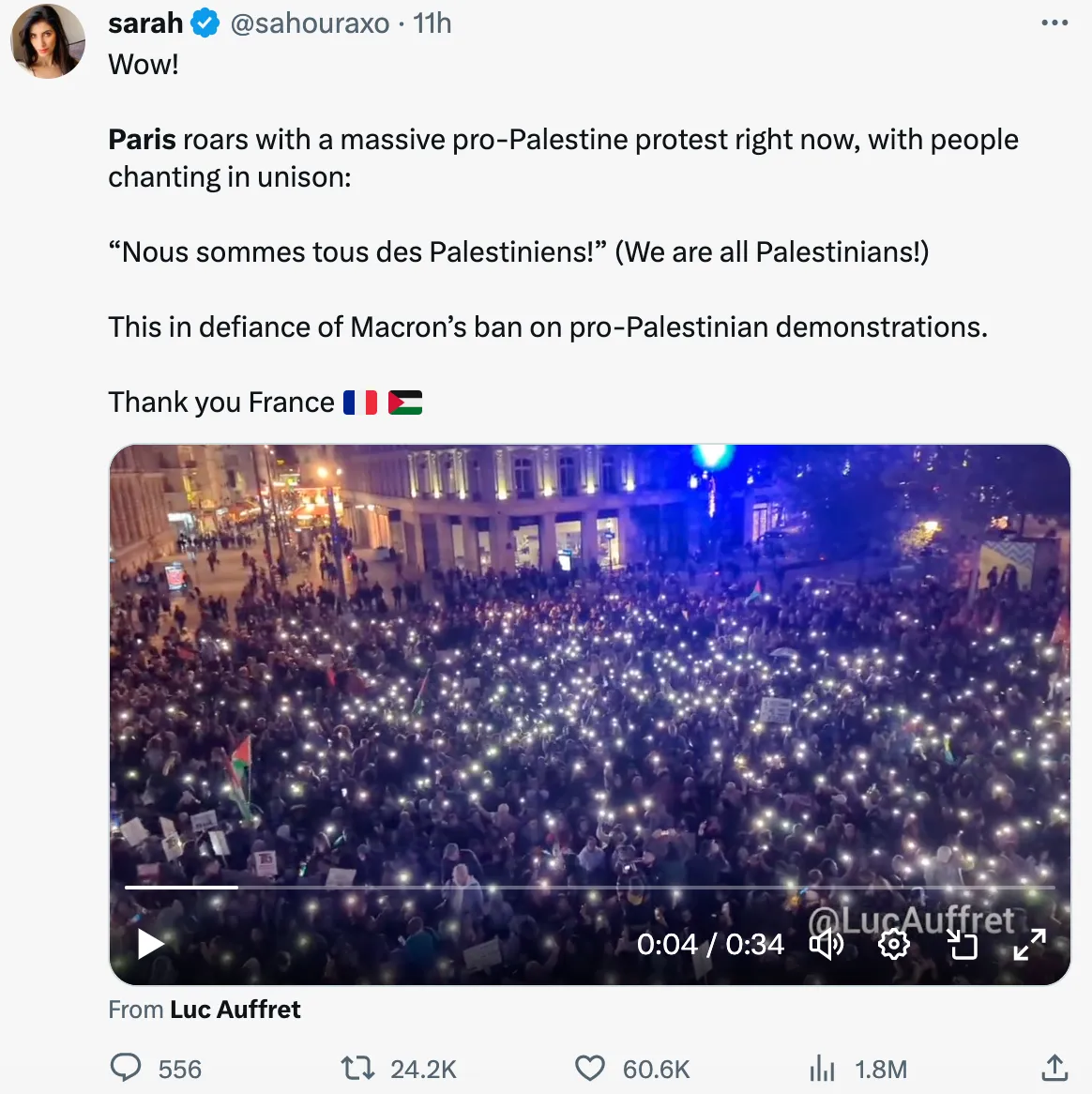Image resolution: width=1092 pixels, height=1094 pixels.
Task: Mute the video sound
Action: coord(827,944)
